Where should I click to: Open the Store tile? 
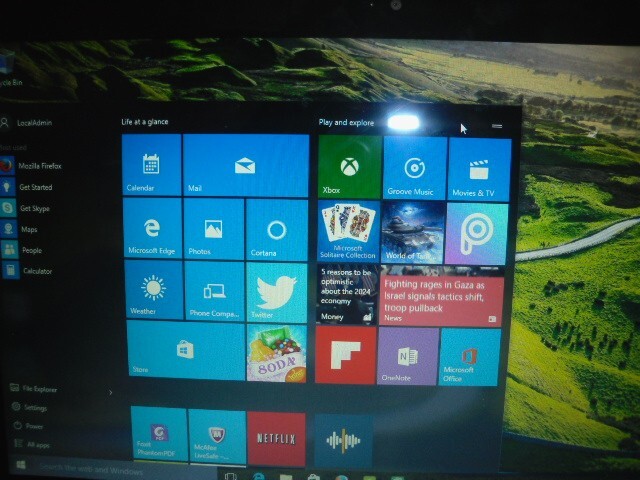(186, 350)
